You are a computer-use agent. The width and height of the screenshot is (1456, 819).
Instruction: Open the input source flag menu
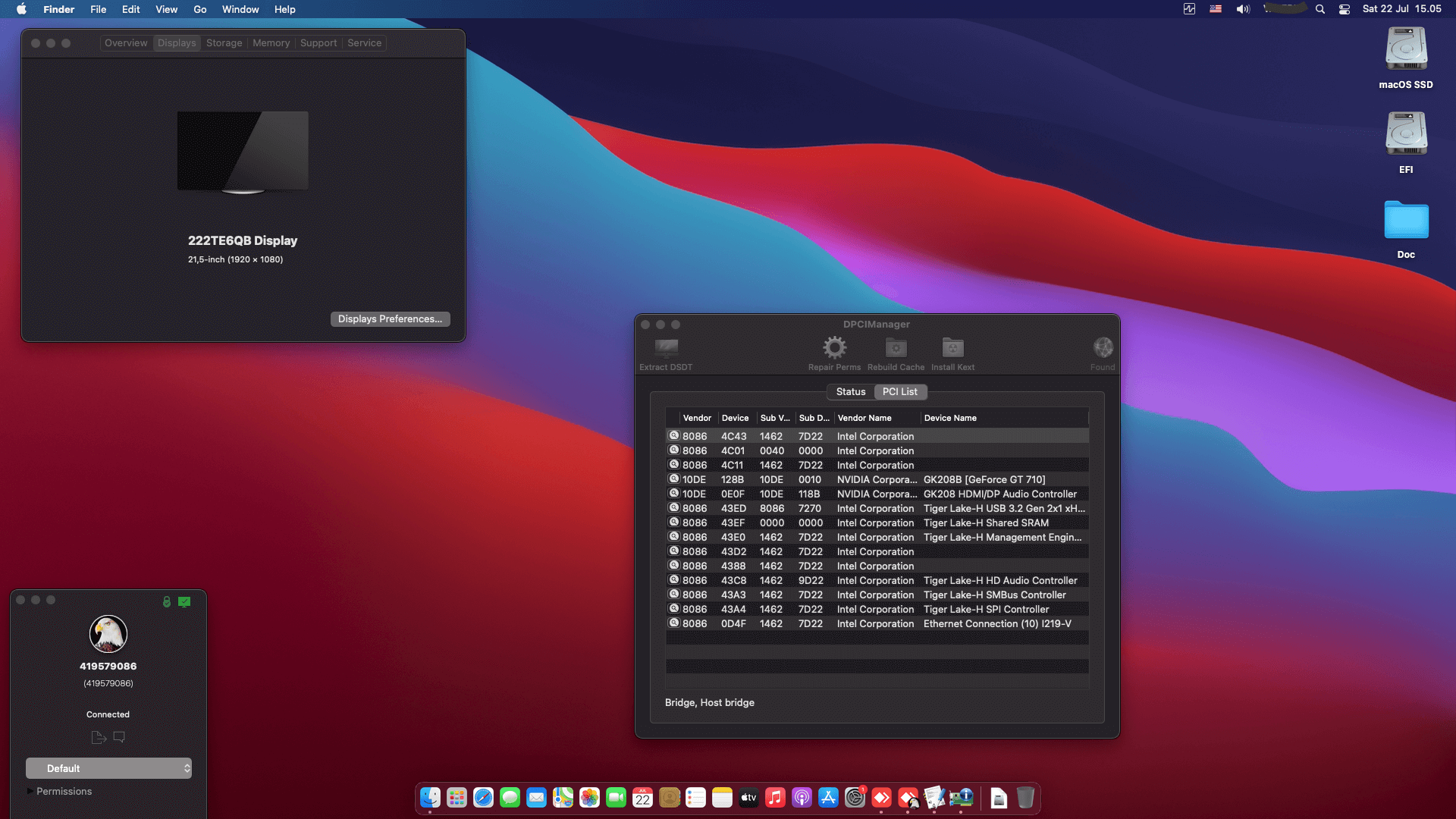[x=1216, y=9]
